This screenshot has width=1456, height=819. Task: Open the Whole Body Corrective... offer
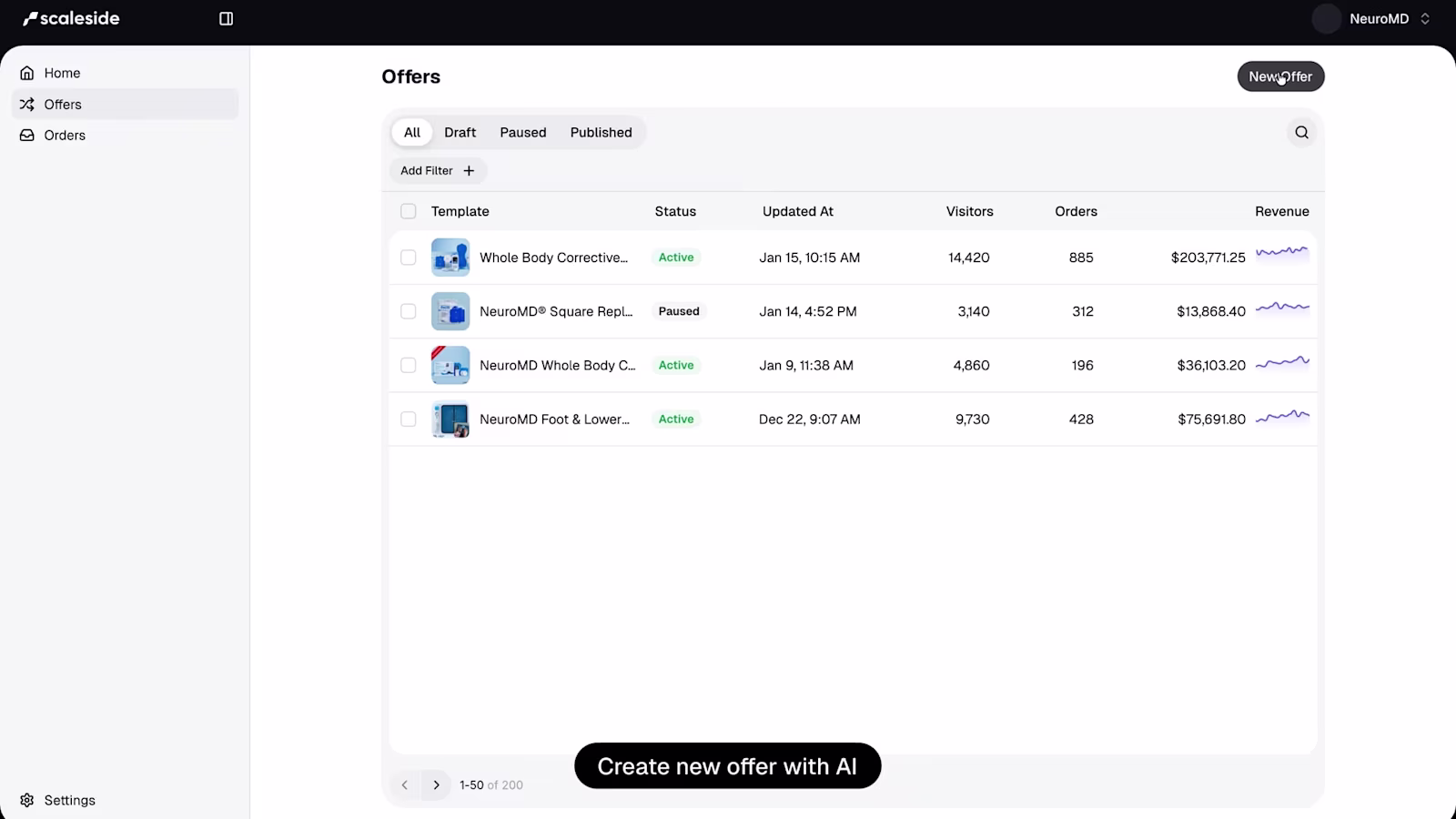tap(554, 258)
